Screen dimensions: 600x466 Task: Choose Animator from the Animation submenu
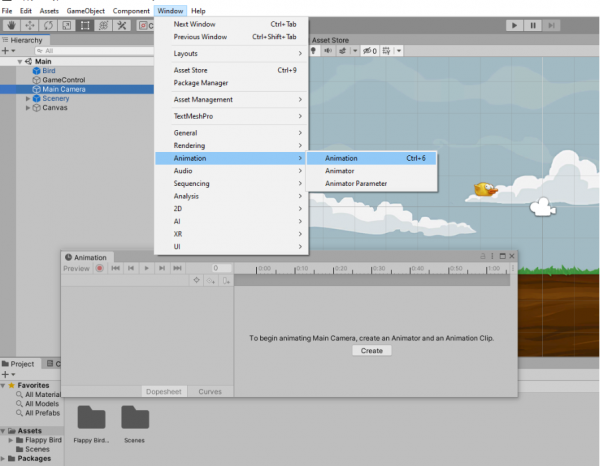tap(371, 171)
